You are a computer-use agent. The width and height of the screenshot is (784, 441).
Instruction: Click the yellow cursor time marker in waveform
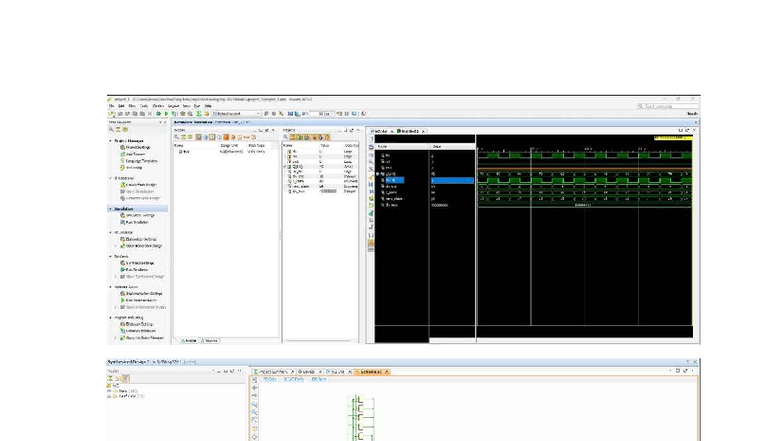point(673,138)
